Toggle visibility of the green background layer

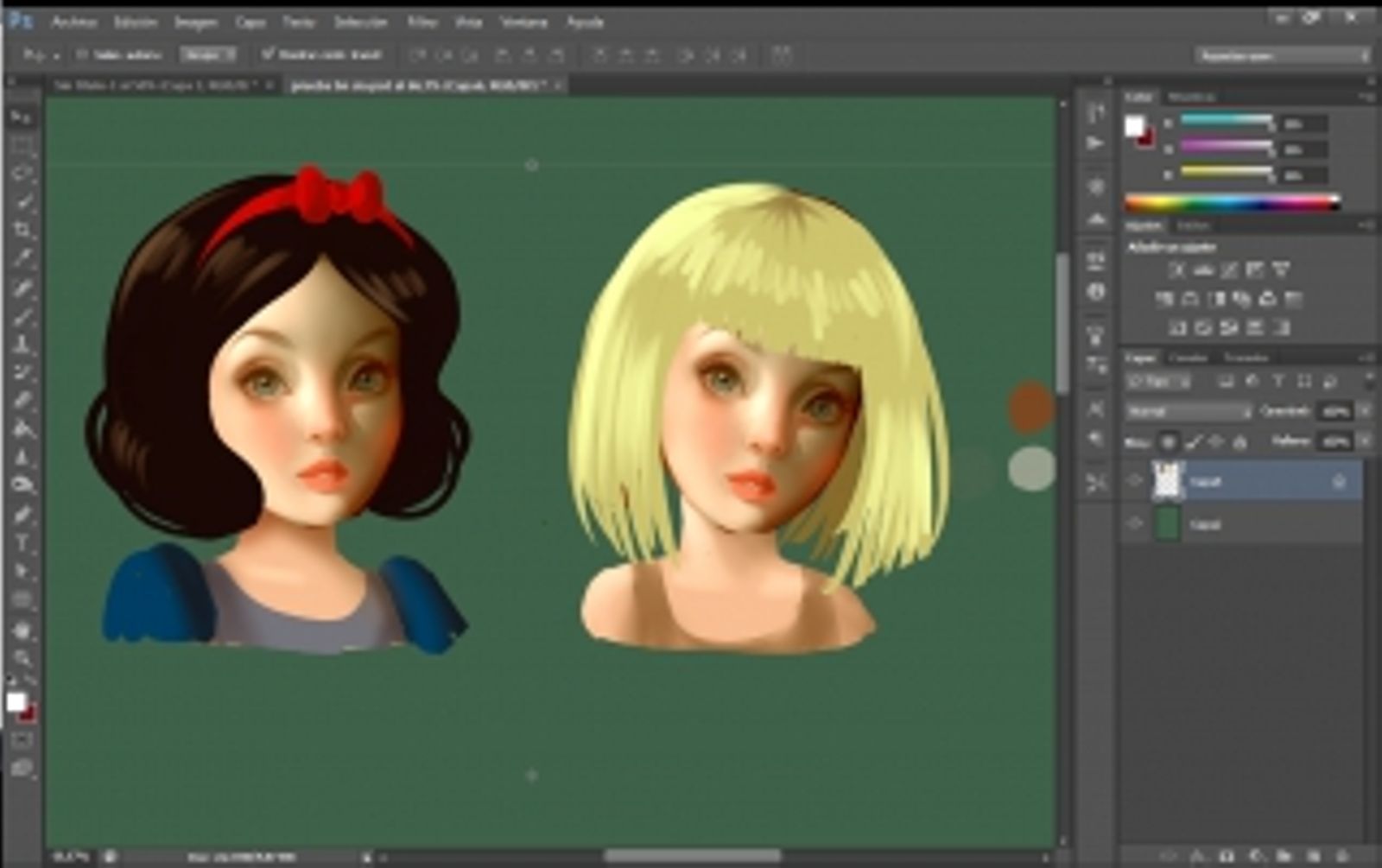point(1135,524)
